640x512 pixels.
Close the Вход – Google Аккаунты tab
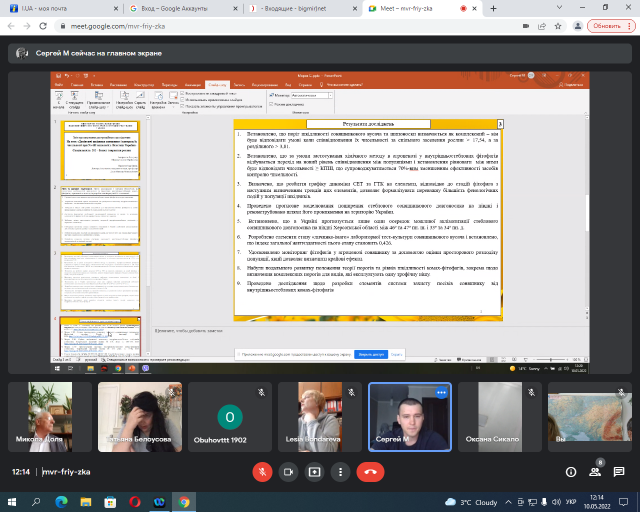[x=235, y=8]
